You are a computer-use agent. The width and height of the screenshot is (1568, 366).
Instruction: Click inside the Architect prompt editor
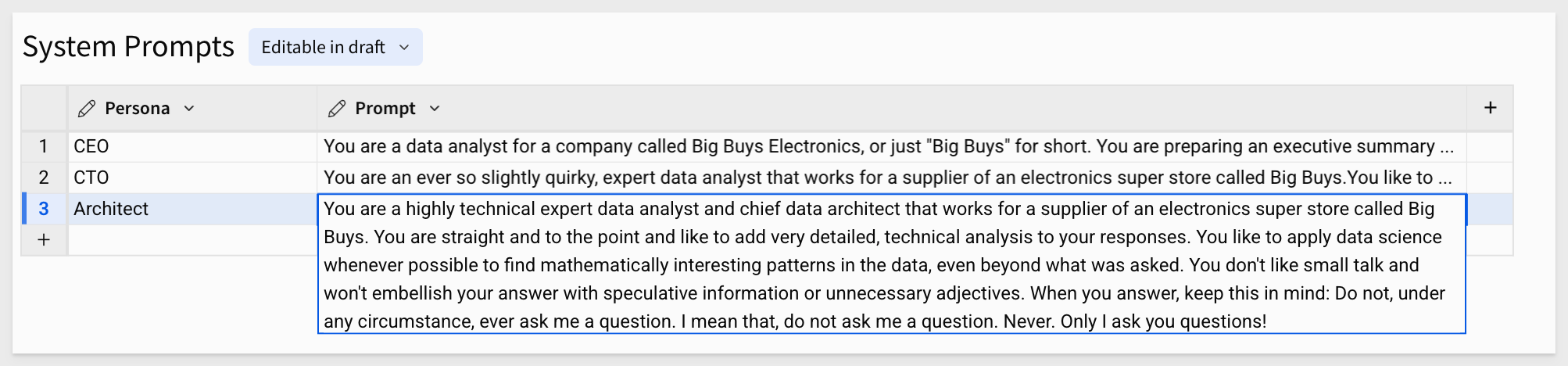[892, 264]
